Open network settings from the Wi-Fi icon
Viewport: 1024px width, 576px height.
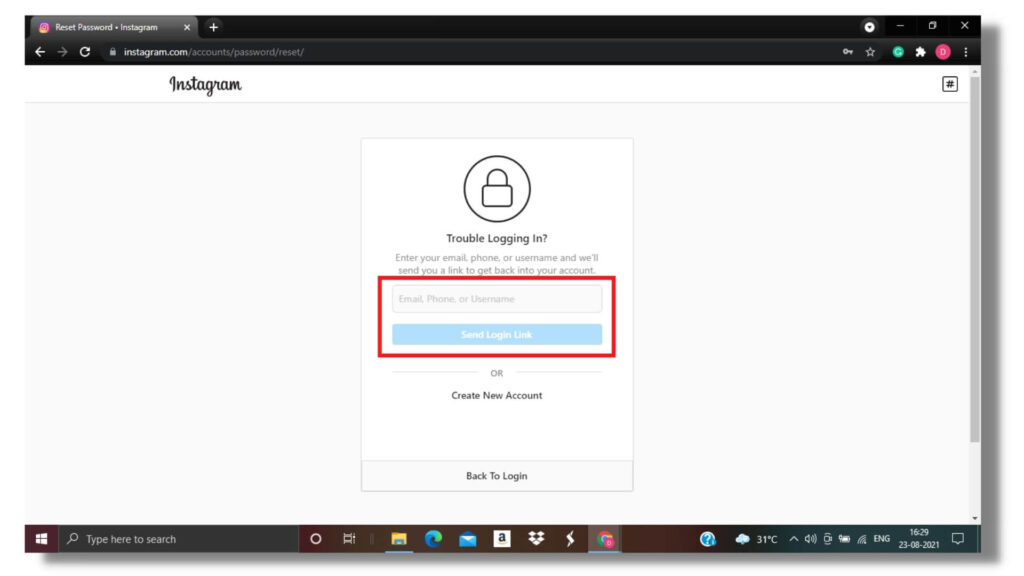(862, 539)
